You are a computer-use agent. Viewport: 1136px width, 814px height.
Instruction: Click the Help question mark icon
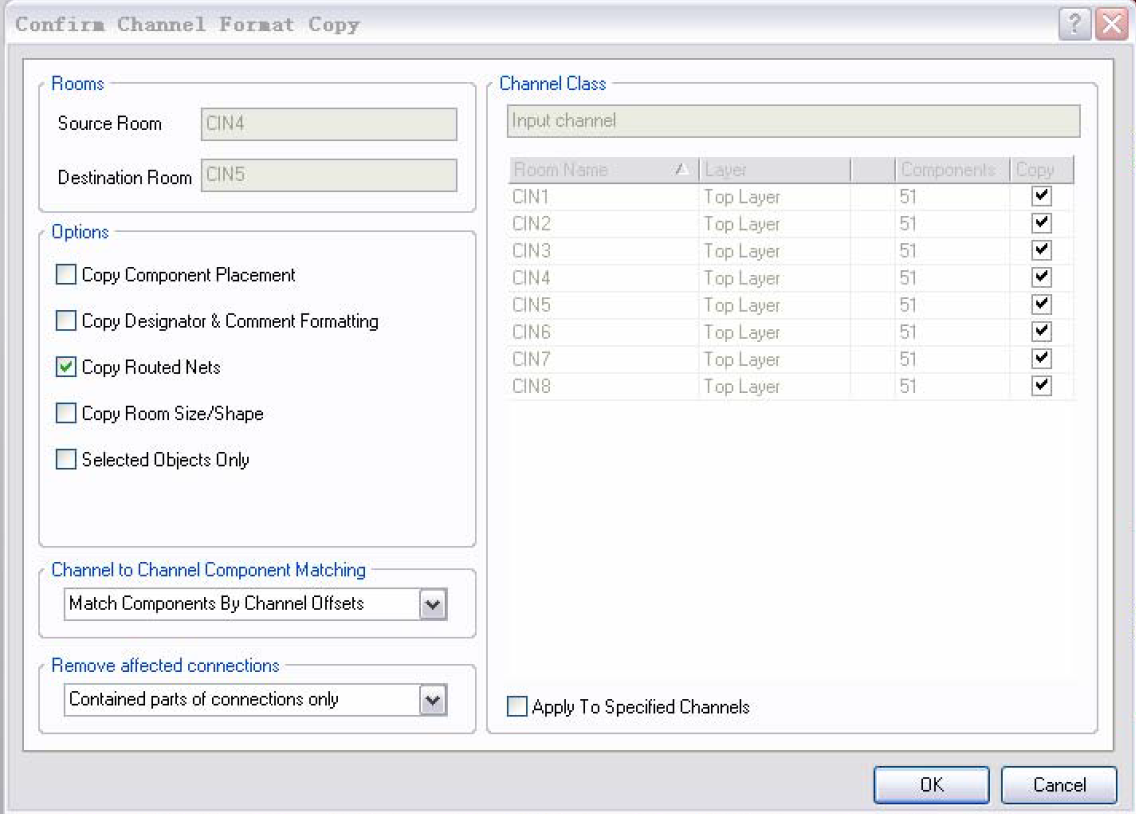point(1076,24)
